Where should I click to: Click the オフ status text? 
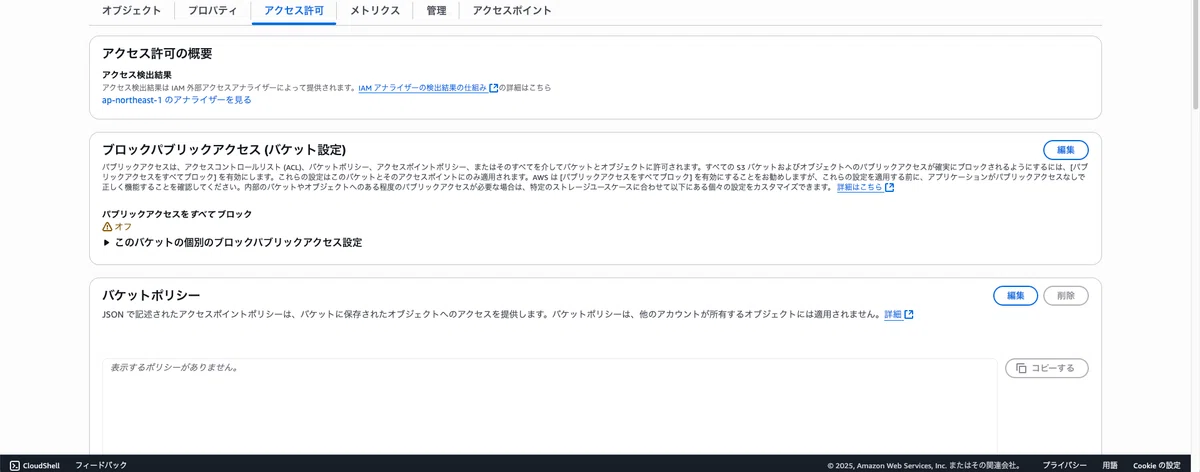pyautogui.click(x=123, y=227)
